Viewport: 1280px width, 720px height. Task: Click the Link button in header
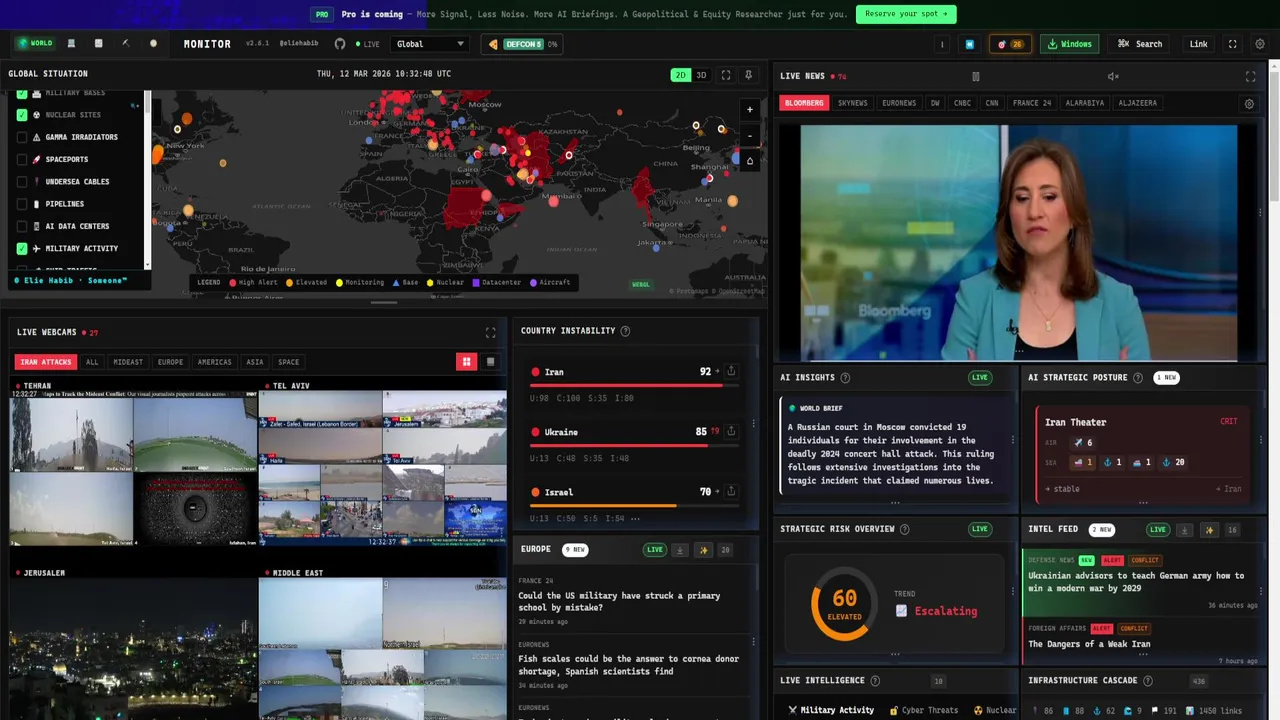(1198, 44)
